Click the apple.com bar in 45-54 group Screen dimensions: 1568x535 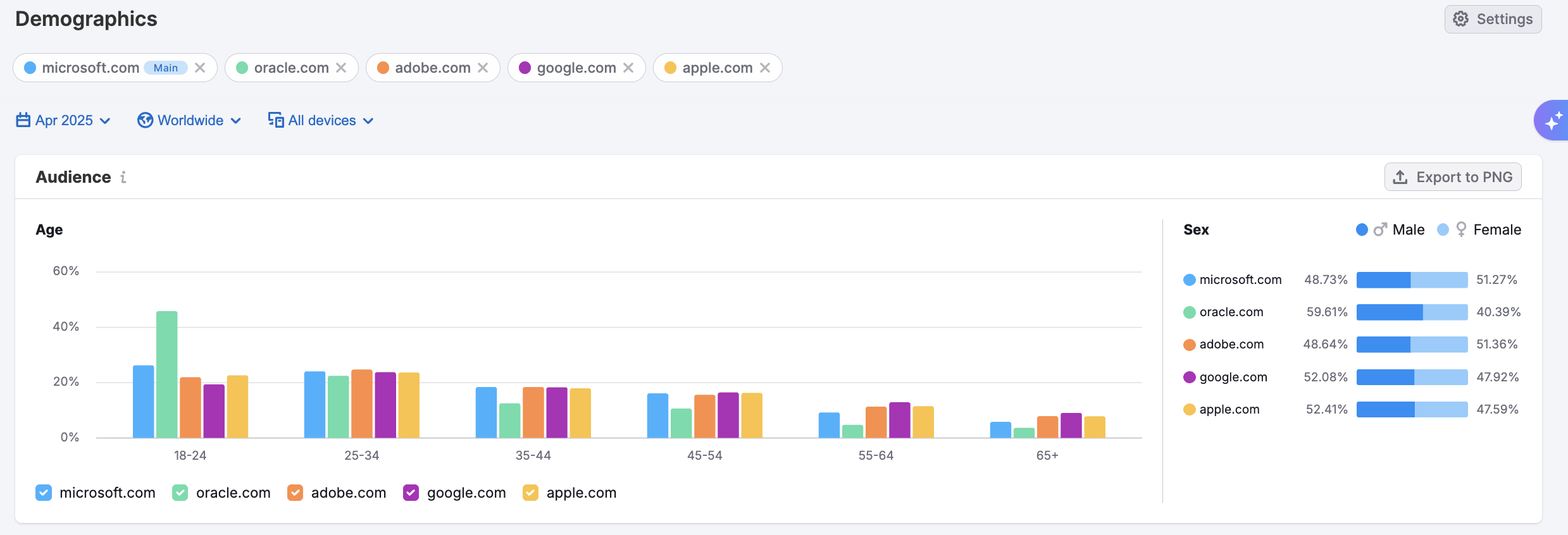pos(752,415)
